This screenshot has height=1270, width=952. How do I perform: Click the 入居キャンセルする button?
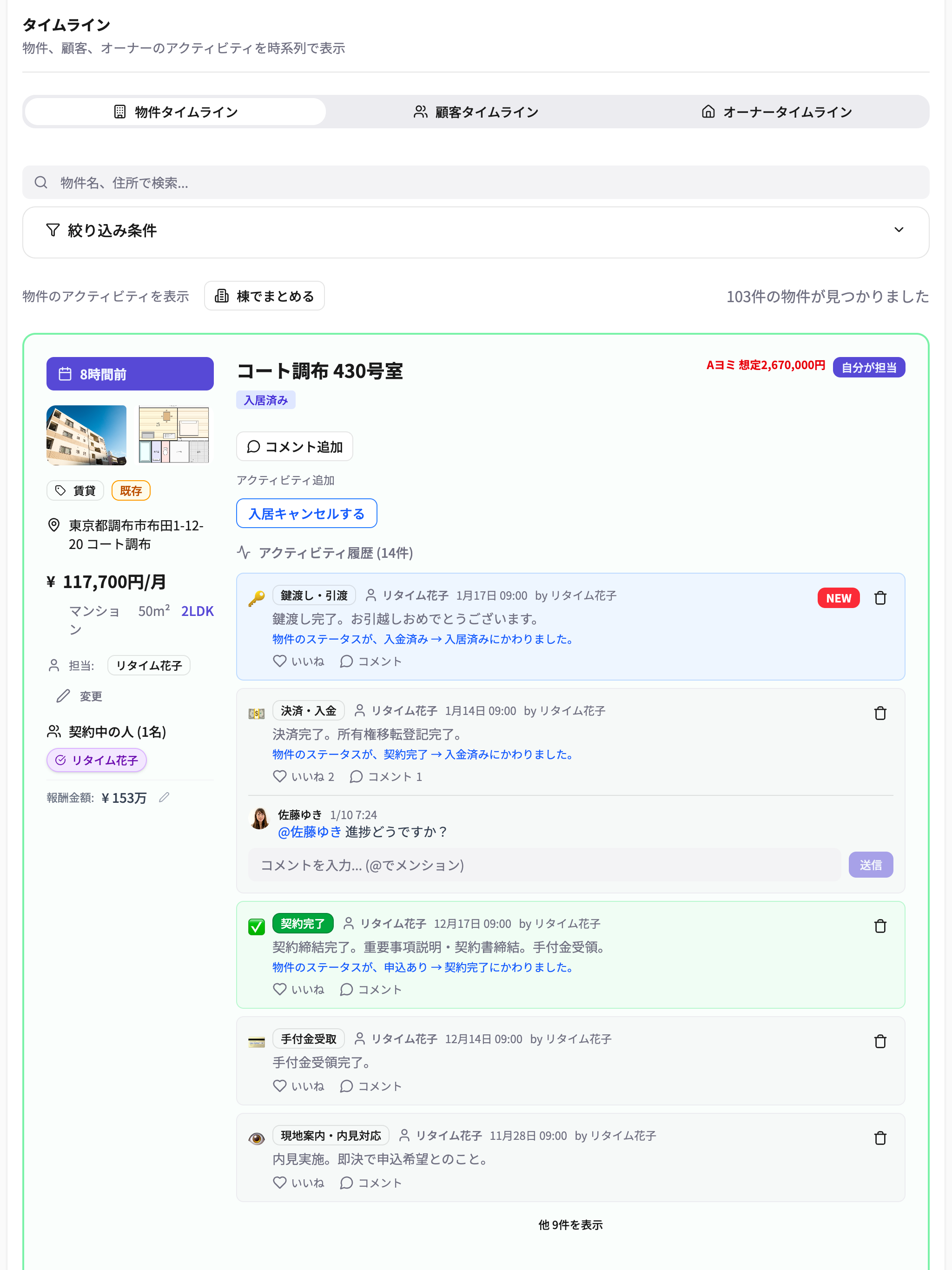point(306,513)
